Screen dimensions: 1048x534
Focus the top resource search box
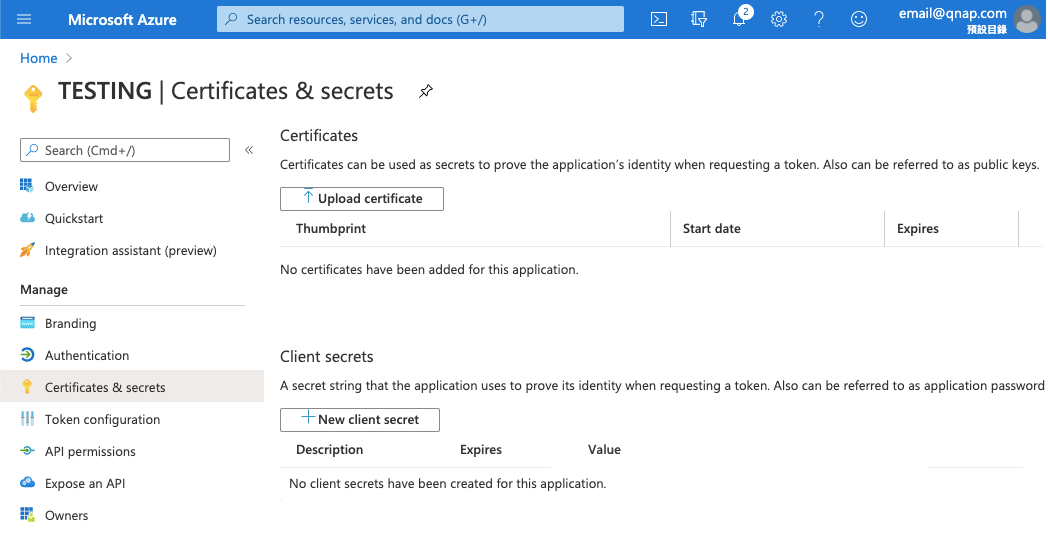(420, 19)
